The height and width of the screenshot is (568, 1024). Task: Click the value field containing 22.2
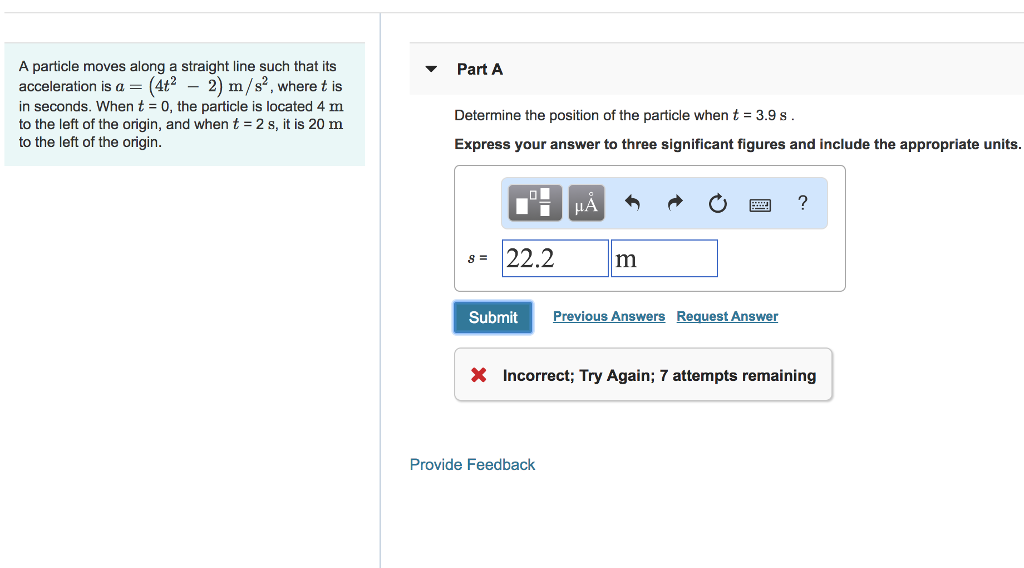pos(555,258)
